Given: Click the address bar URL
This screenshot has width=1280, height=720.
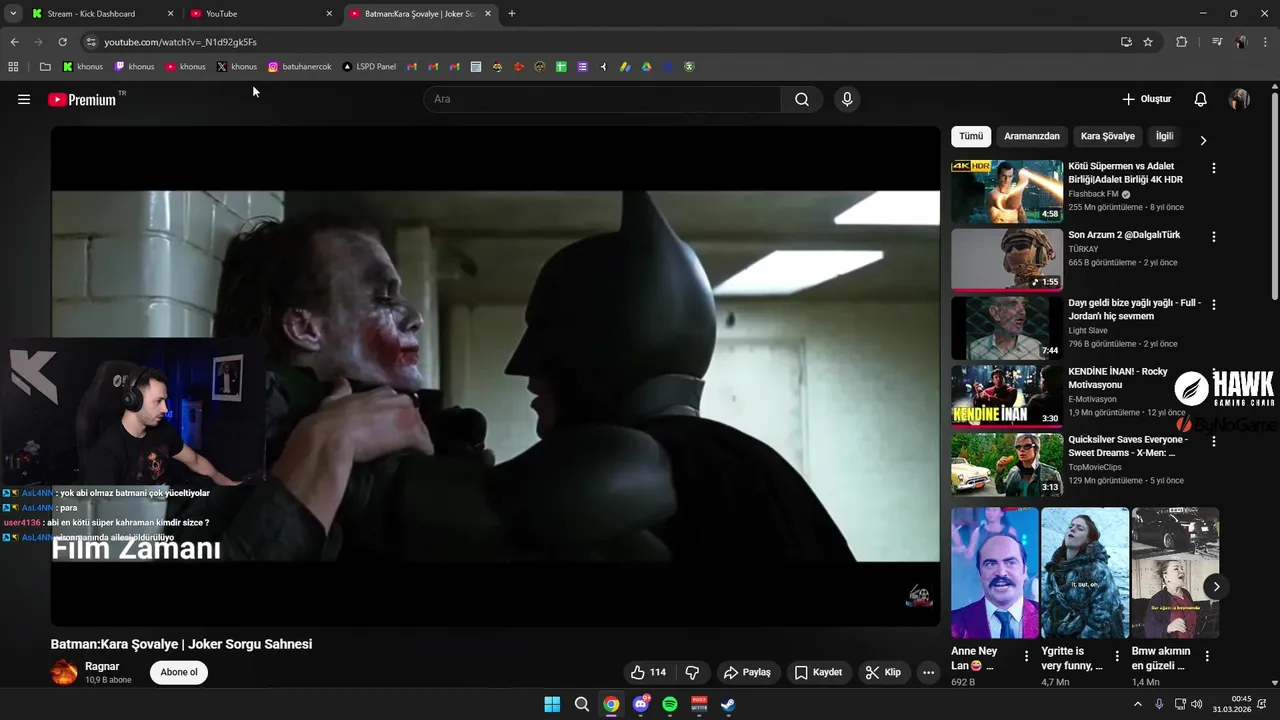Looking at the screenshot, I should pyautogui.click(x=180, y=42).
